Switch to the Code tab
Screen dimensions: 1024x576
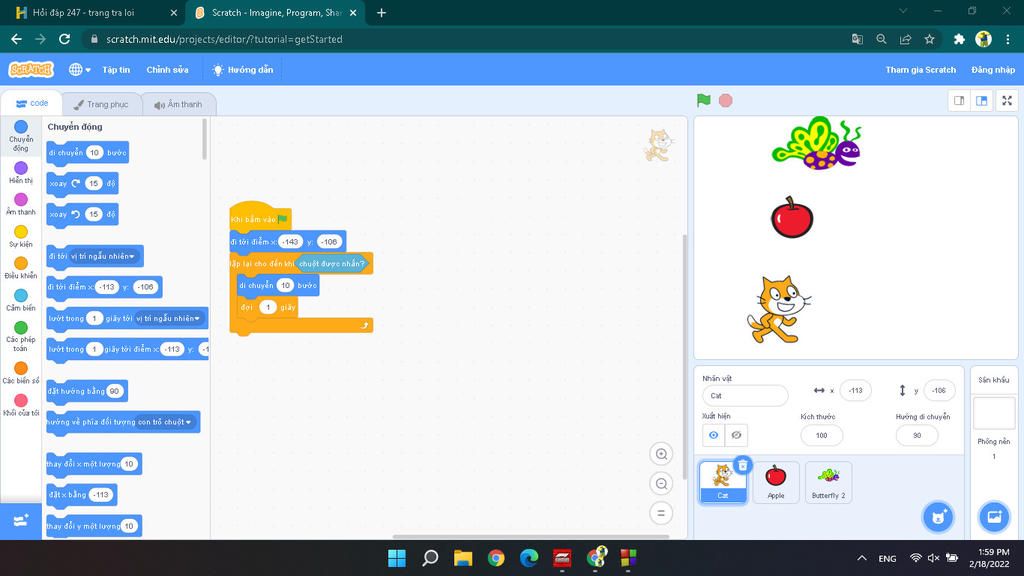[x=32, y=103]
